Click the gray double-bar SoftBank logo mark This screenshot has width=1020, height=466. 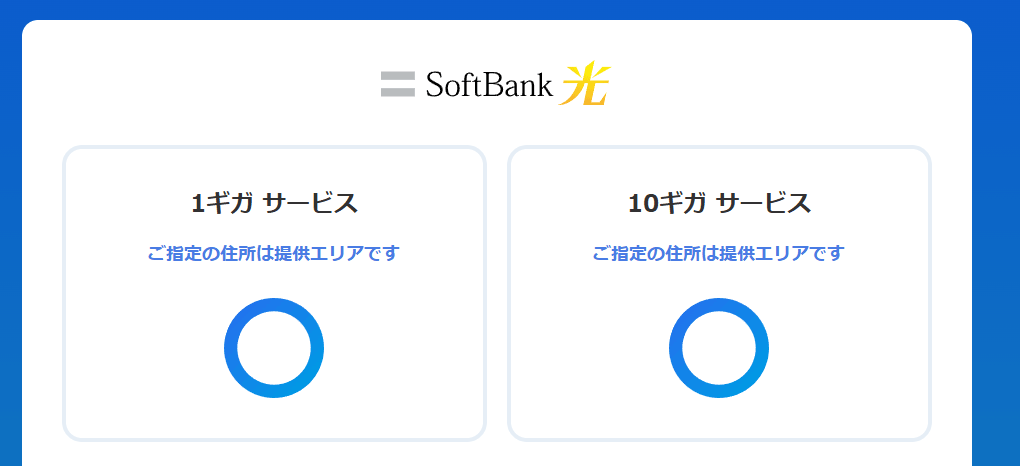397,84
